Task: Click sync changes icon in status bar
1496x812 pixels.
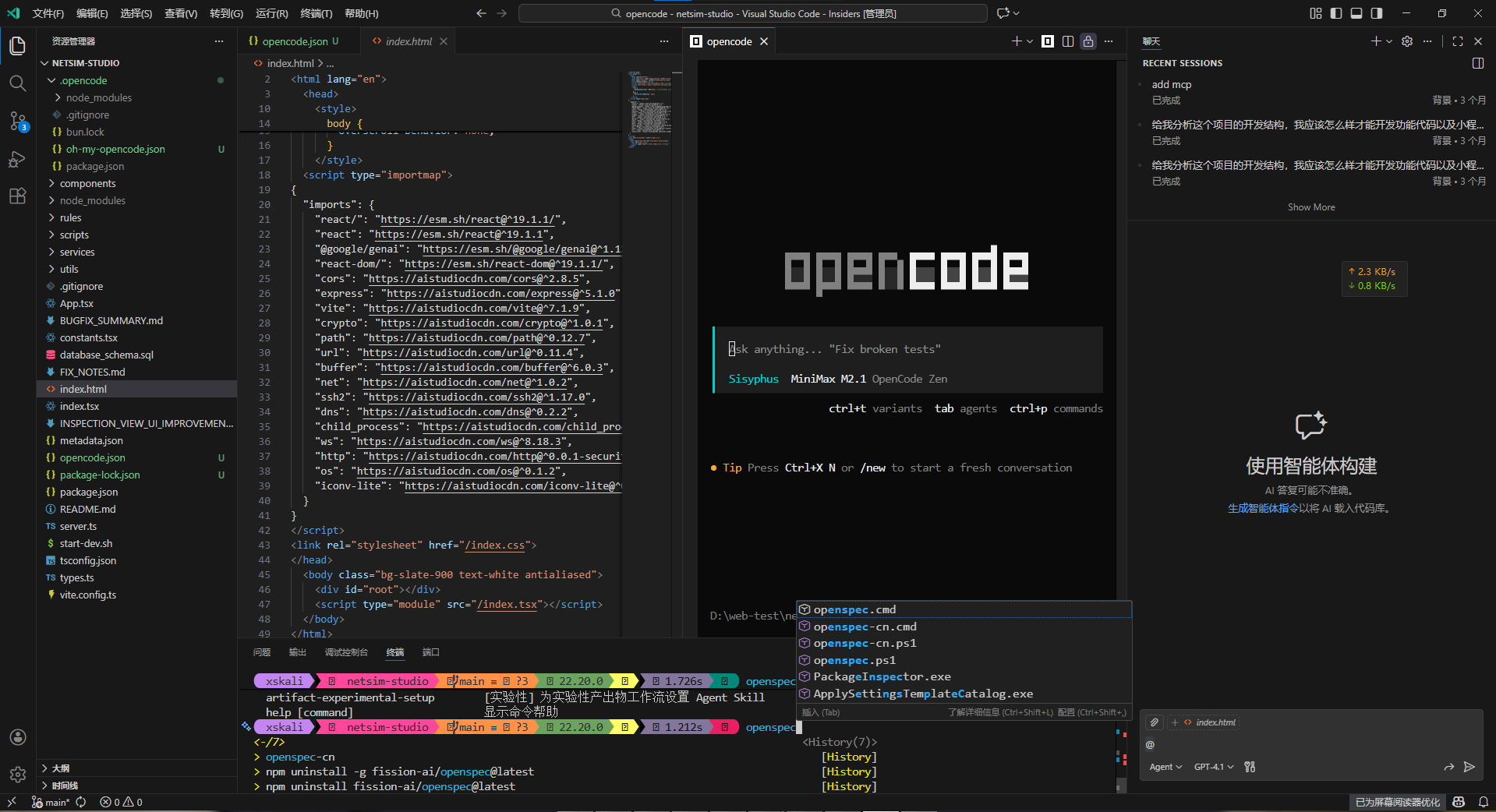Action: click(x=81, y=802)
